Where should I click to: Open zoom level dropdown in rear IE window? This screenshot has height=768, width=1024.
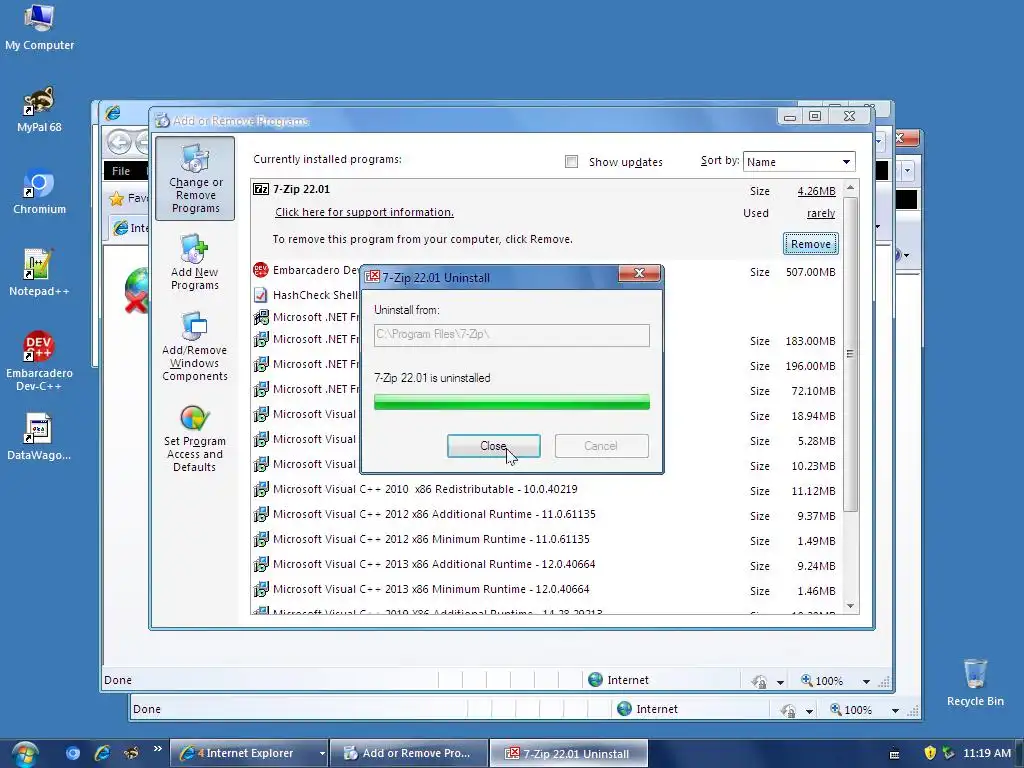(895, 711)
